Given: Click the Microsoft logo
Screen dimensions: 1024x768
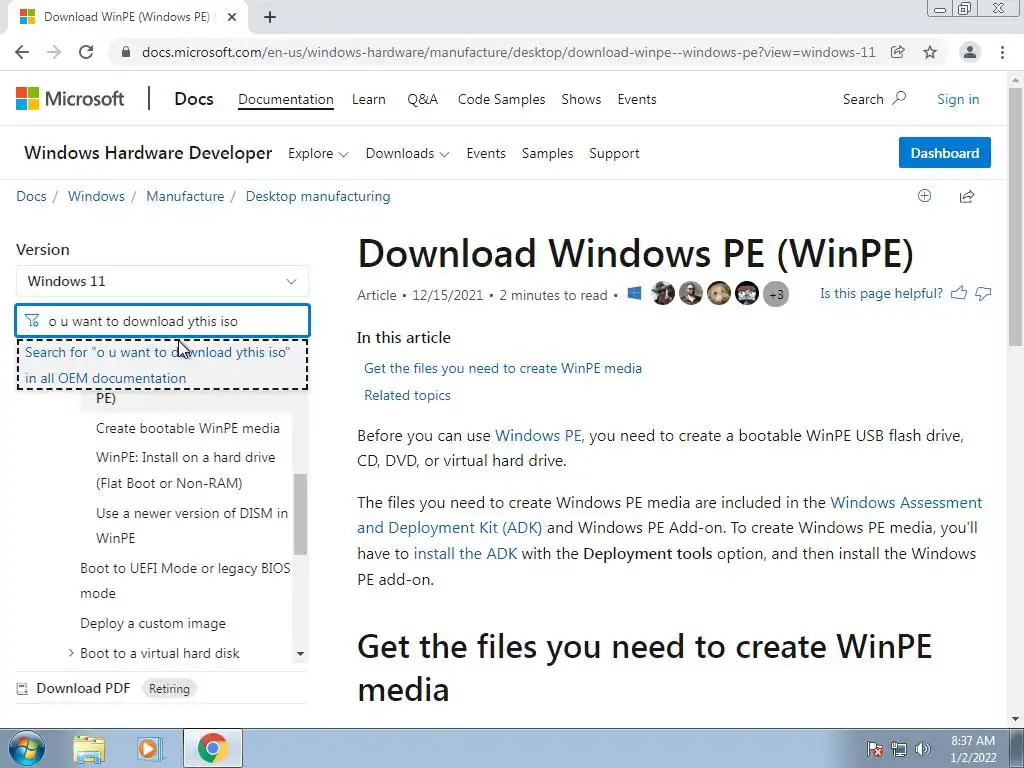Looking at the screenshot, I should tap(70, 99).
